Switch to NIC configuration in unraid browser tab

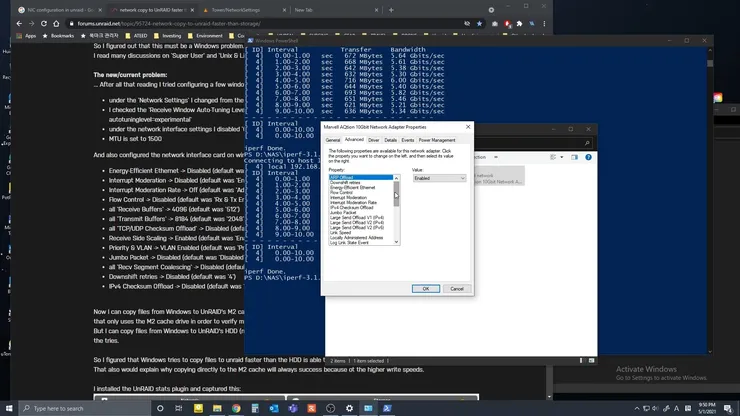point(60,10)
